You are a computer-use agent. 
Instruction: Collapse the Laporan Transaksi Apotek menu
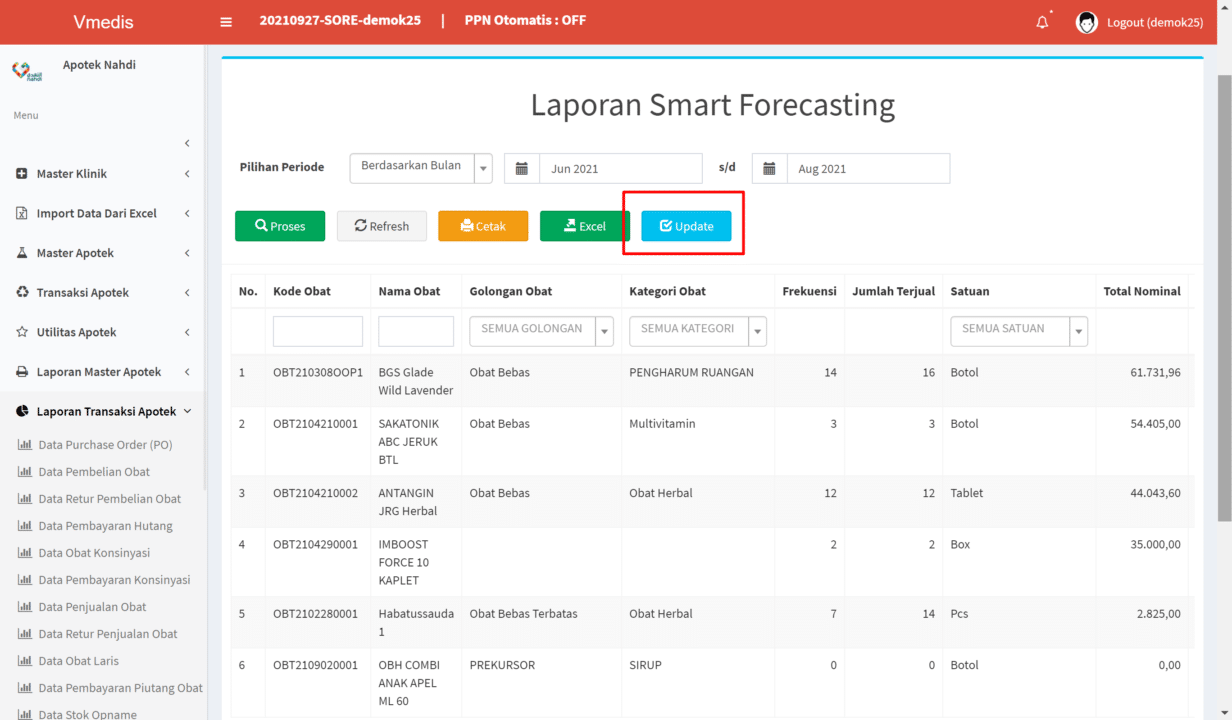pos(187,411)
